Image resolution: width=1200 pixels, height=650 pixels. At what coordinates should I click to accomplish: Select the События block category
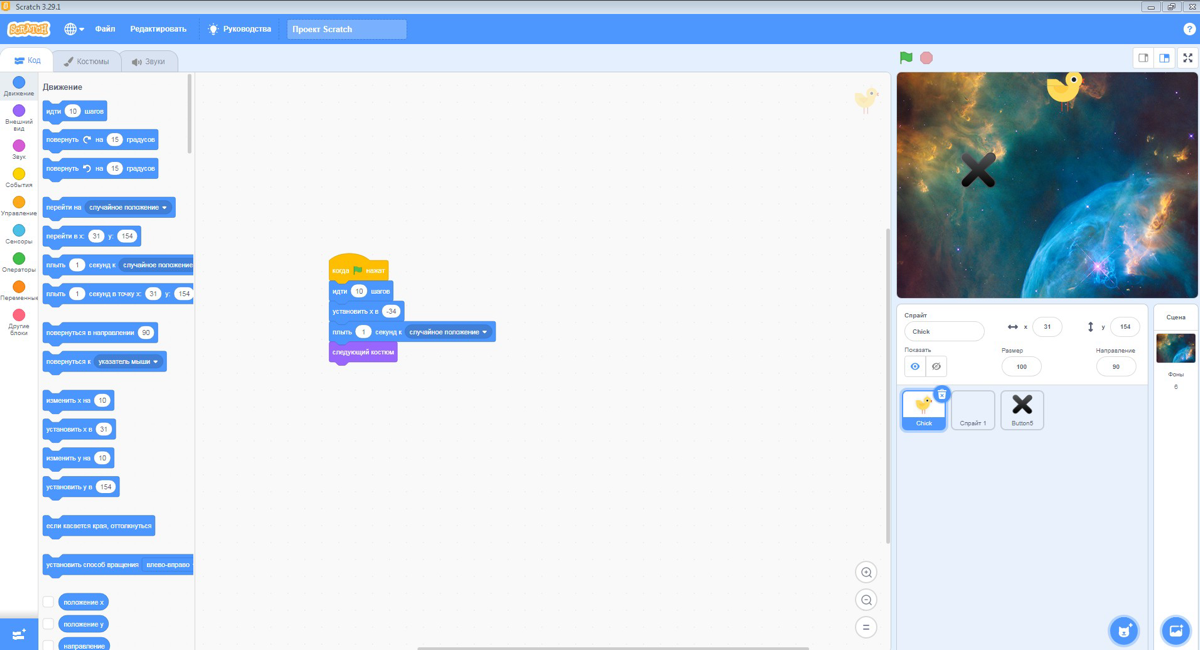[x=19, y=178]
